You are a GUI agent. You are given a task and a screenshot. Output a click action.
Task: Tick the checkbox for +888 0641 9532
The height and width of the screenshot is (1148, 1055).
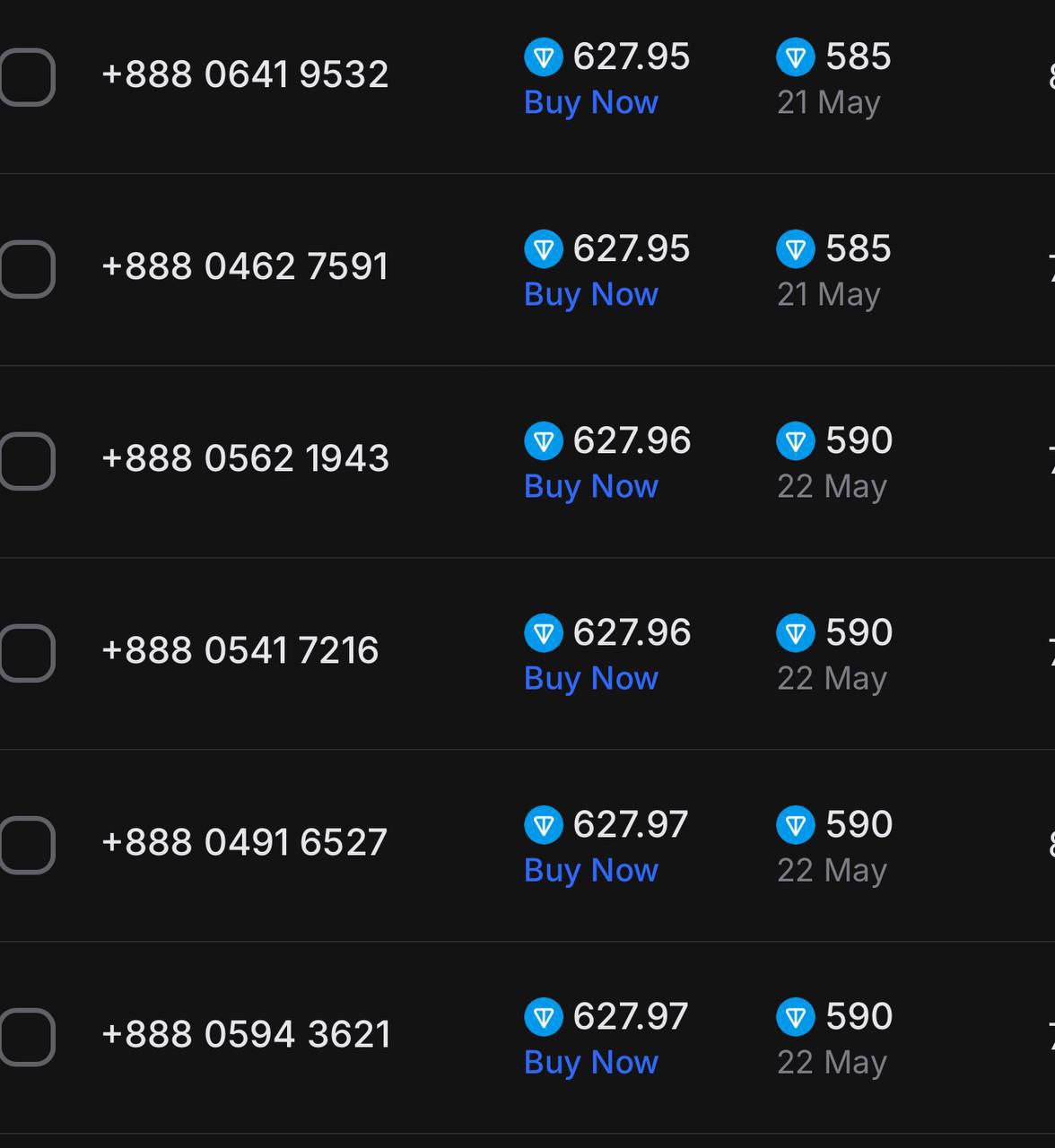(x=26, y=77)
